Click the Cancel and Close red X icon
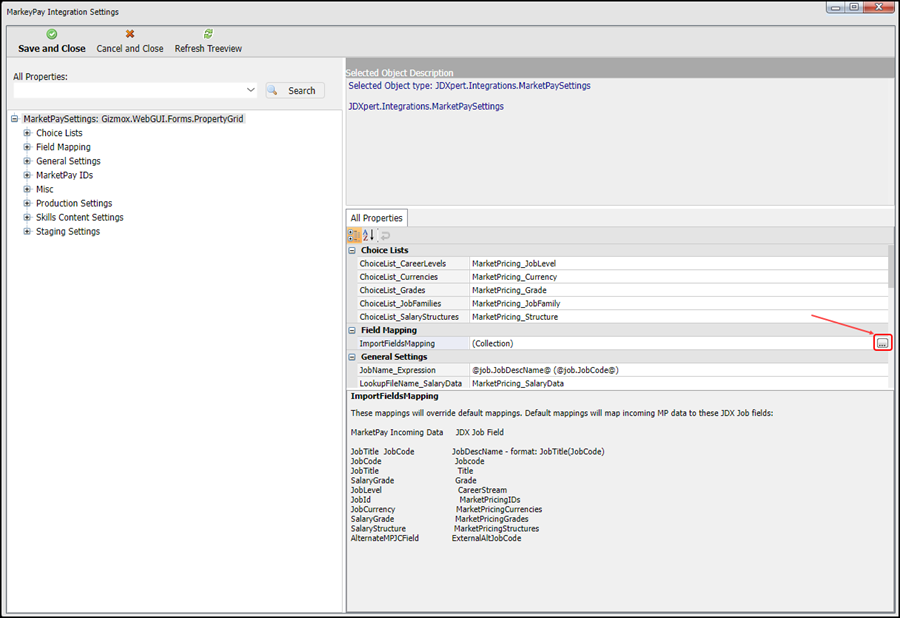 tap(130, 34)
